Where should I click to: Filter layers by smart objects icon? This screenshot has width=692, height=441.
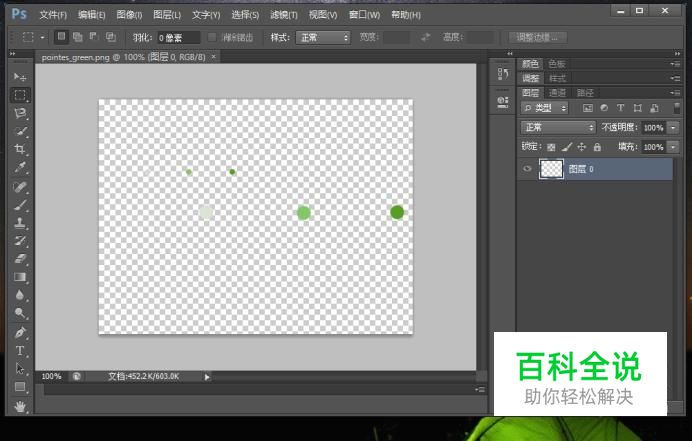tap(654, 108)
